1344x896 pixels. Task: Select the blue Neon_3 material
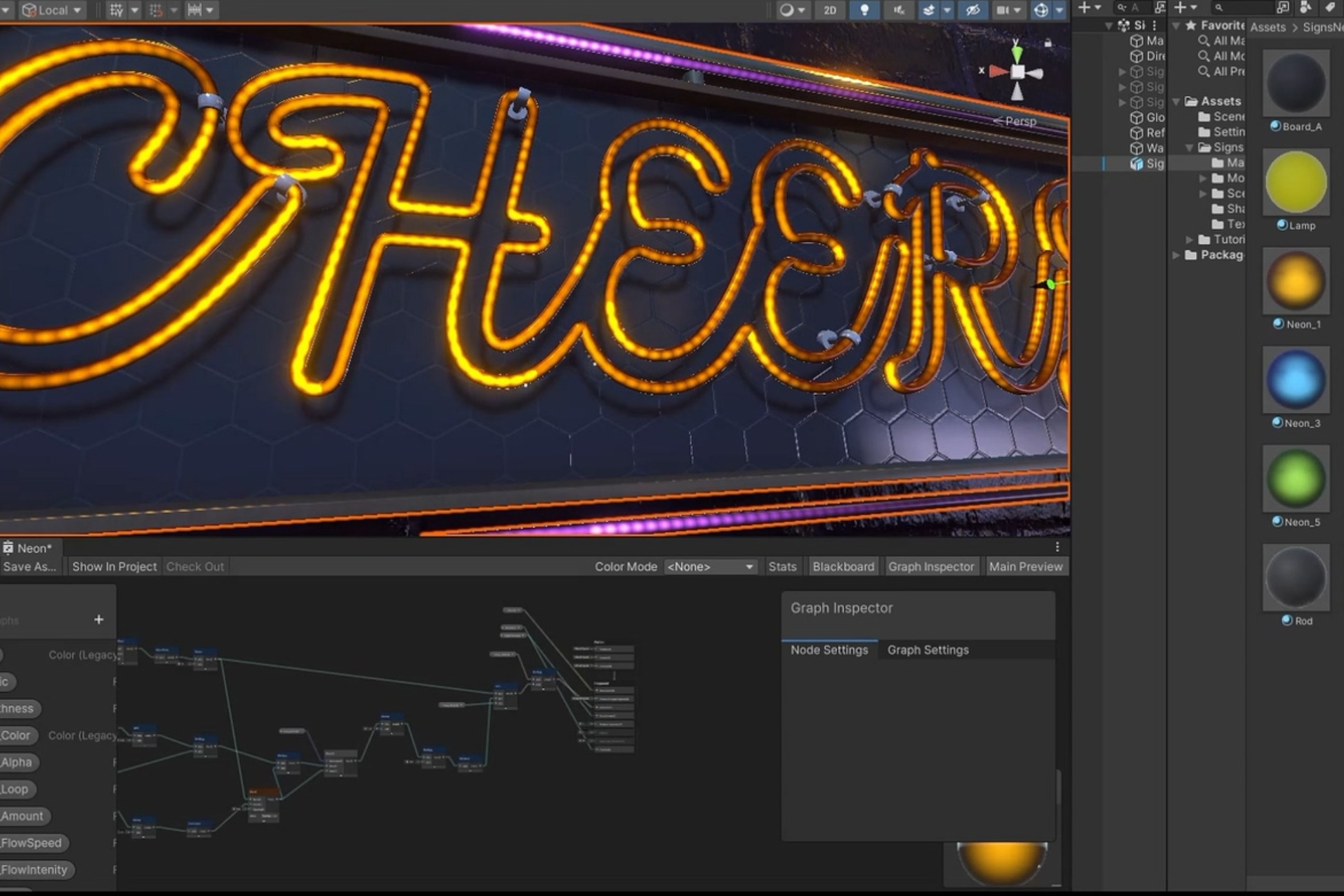(x=1296, y=380)
